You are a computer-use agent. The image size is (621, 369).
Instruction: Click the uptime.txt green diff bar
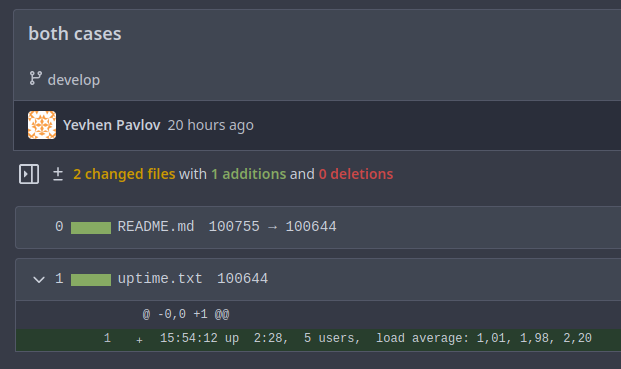coord(91,280)
